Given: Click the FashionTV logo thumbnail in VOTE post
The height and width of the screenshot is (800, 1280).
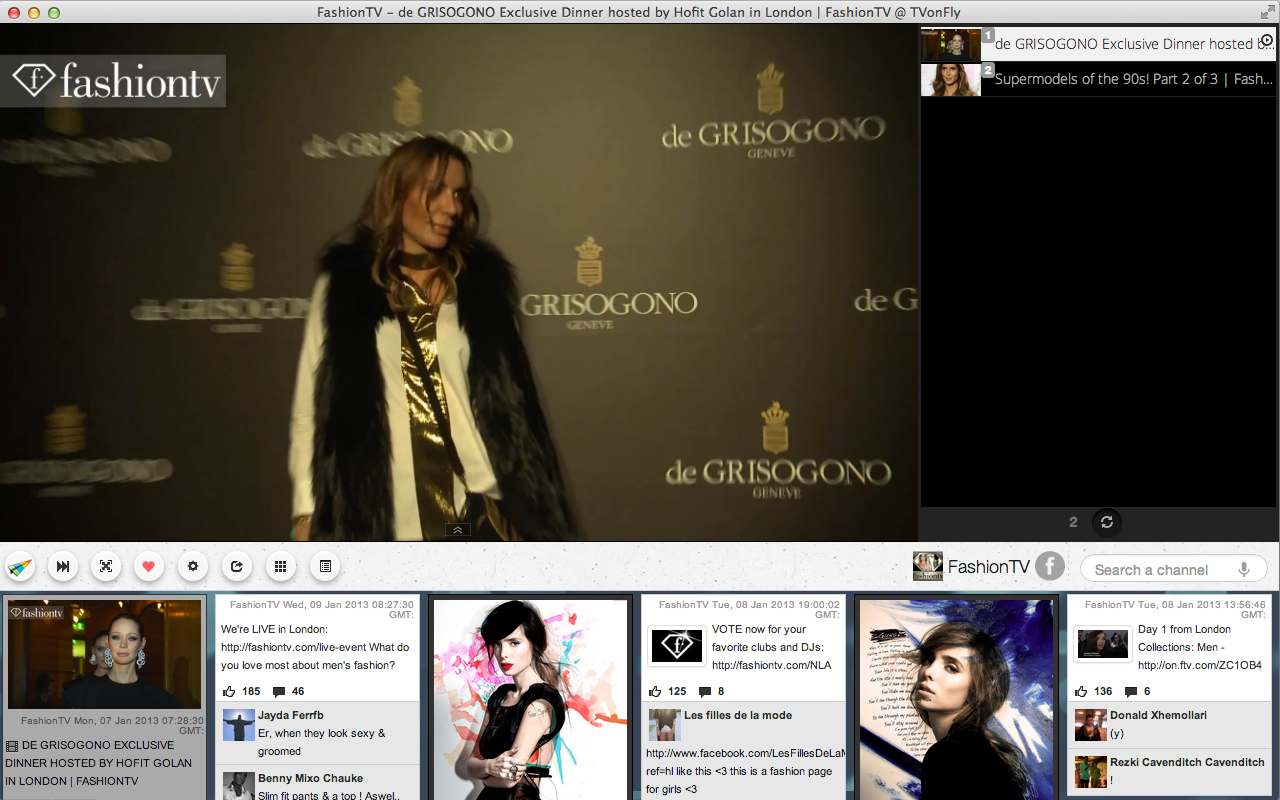Looking at the screenshot, I should click(x=677, y=645).
